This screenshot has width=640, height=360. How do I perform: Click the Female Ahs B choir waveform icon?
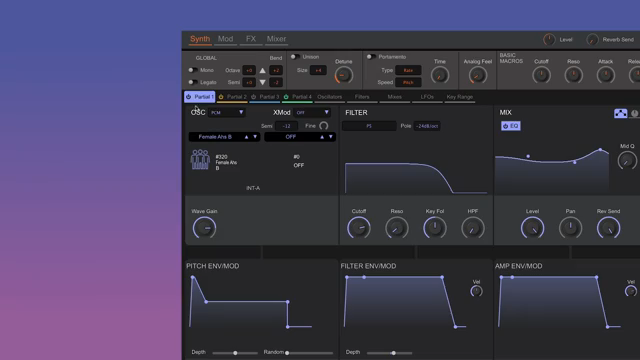[200, 159]
